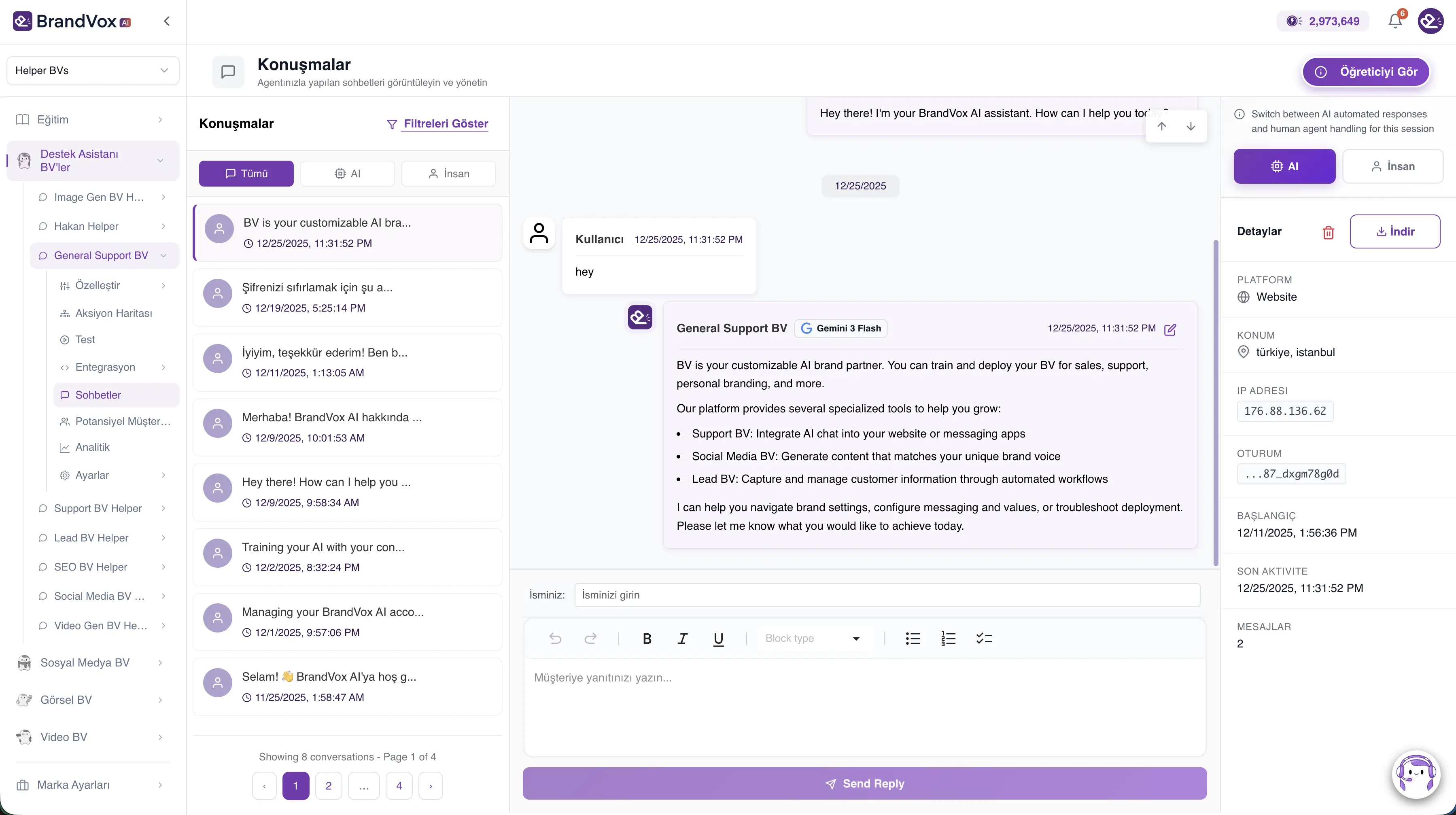Click the credits balance 2,973,649
1456x815 pixels.
coord(1322,21)
